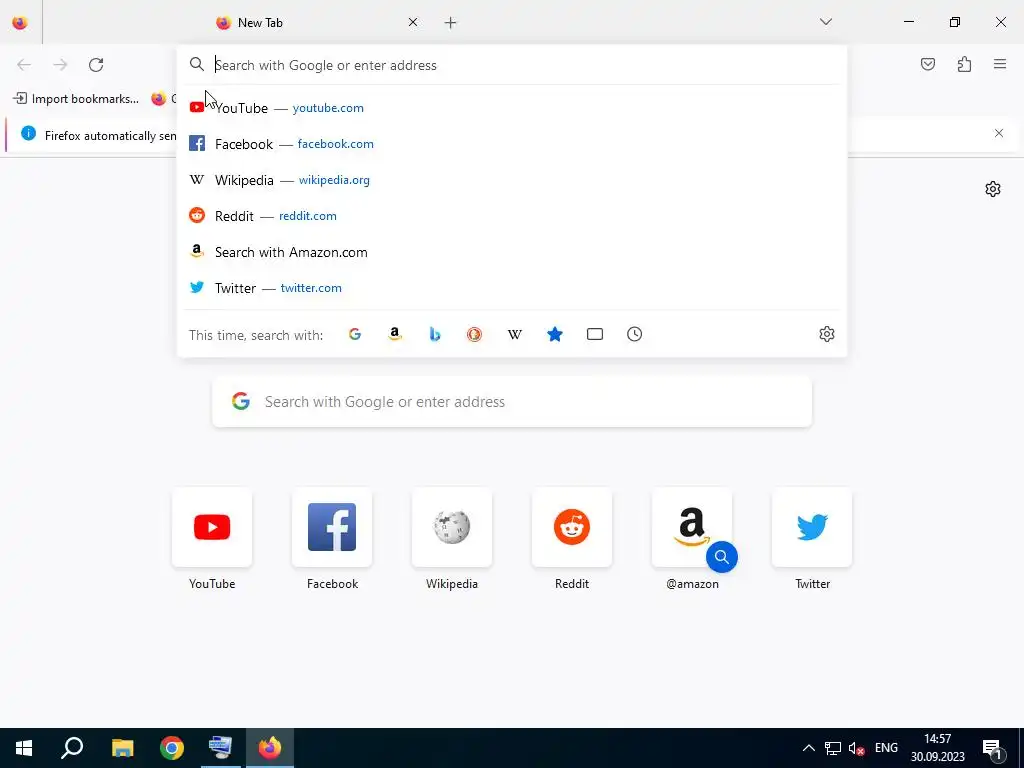The height and width of the screenshot is (768, 1024).
Task: Select Wikipedia suggestion wikipedia.org
Action: coord(512,180)
